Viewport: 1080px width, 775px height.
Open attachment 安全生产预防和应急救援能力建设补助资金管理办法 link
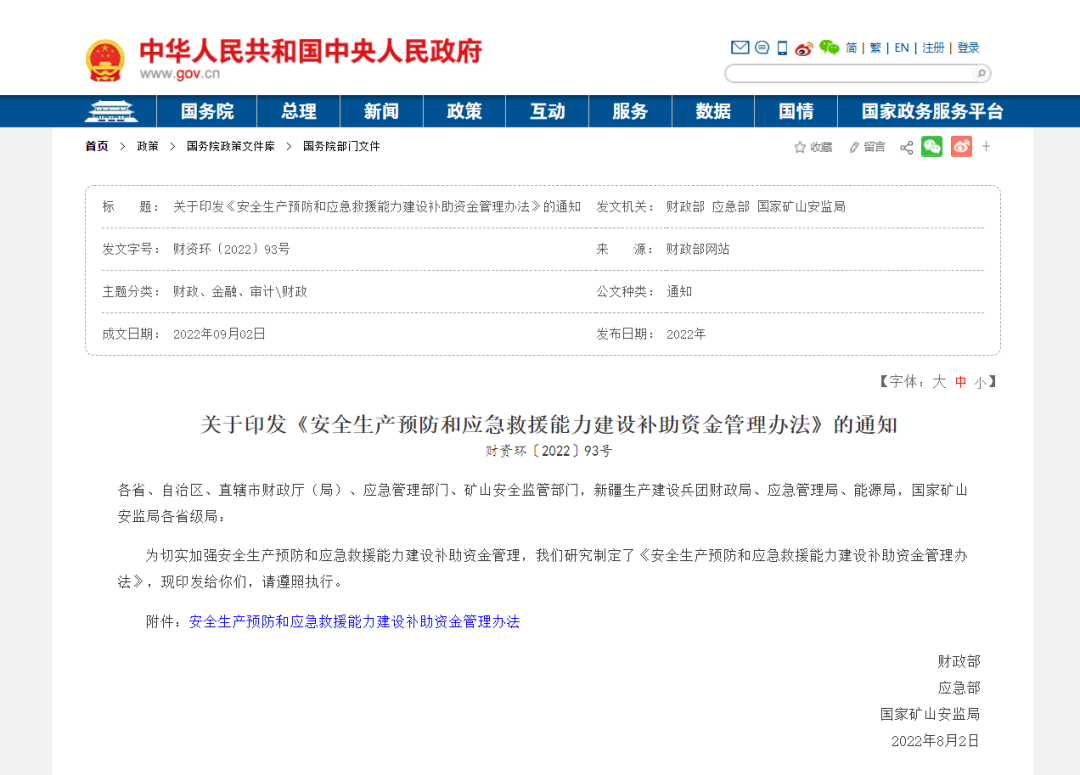click(354, 622)
